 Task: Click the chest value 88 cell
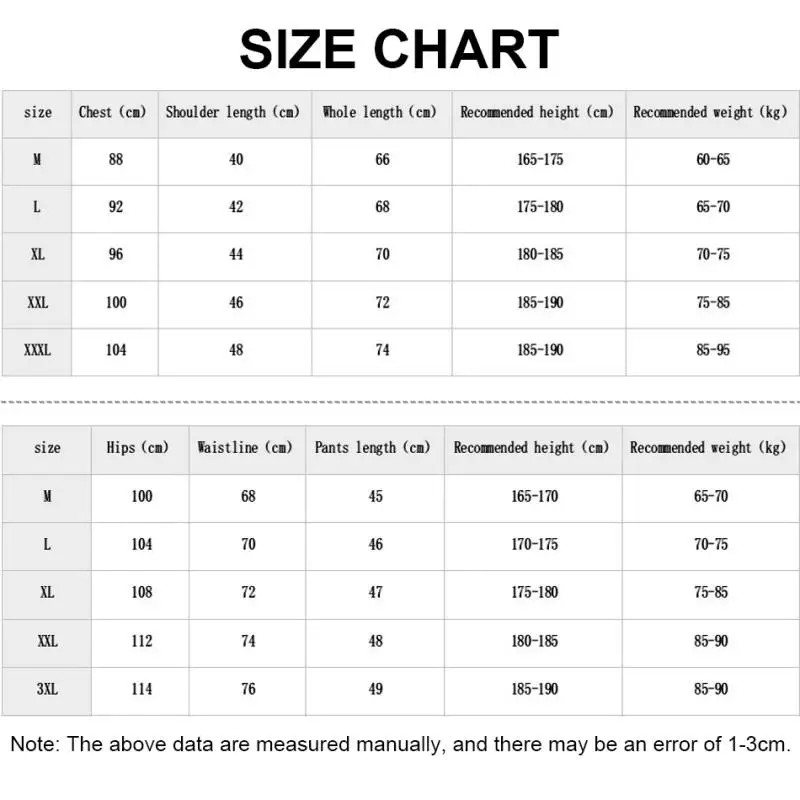tap(116, 159)
